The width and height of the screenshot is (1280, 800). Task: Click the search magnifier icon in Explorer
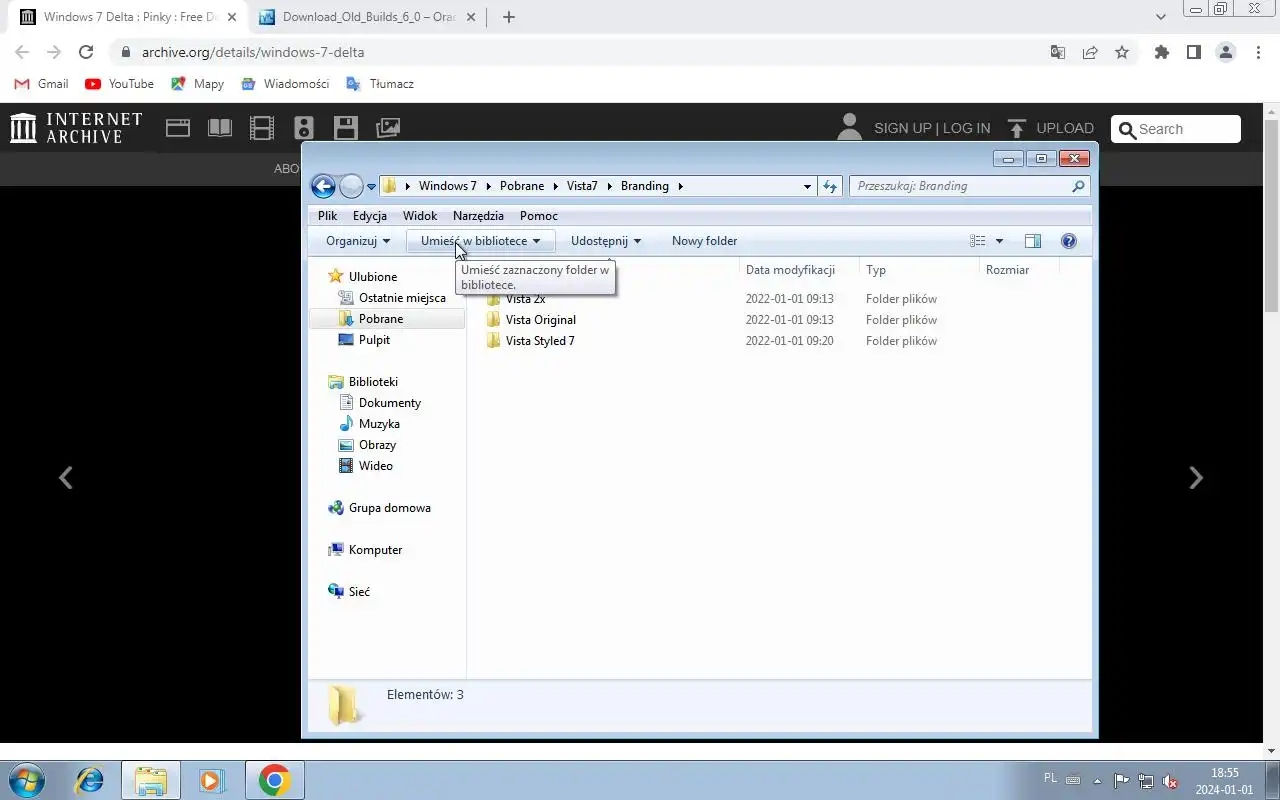point(1078,186)
